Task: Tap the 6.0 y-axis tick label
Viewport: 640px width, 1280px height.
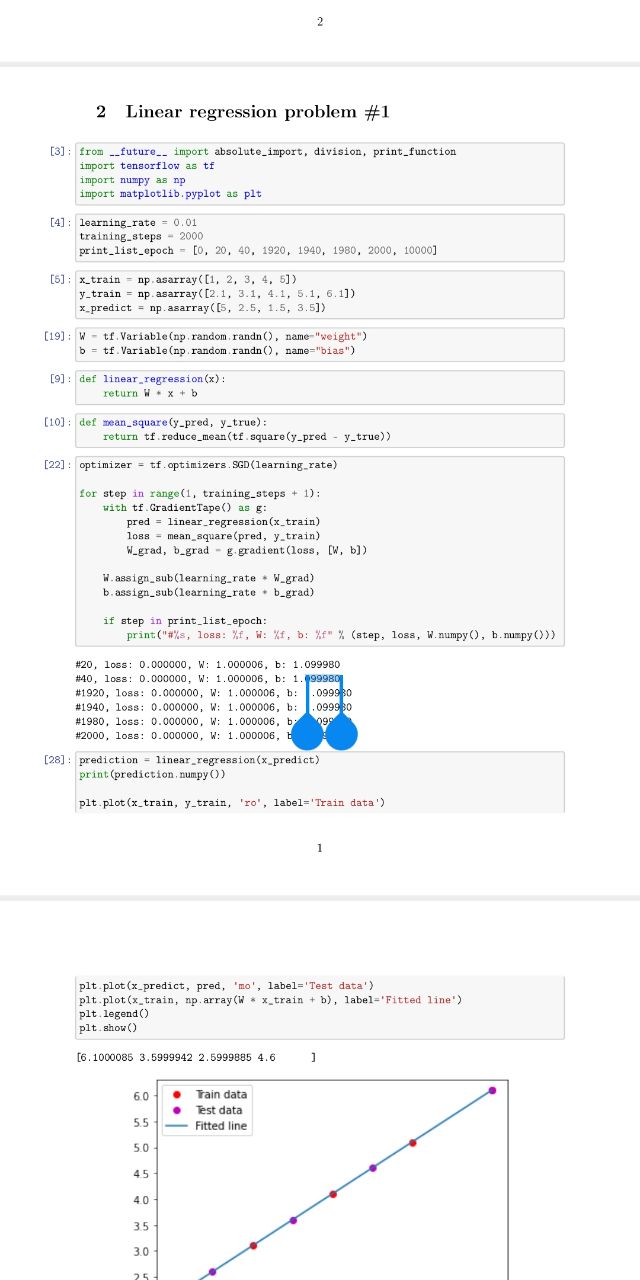Action: [x=141, y=1096]
